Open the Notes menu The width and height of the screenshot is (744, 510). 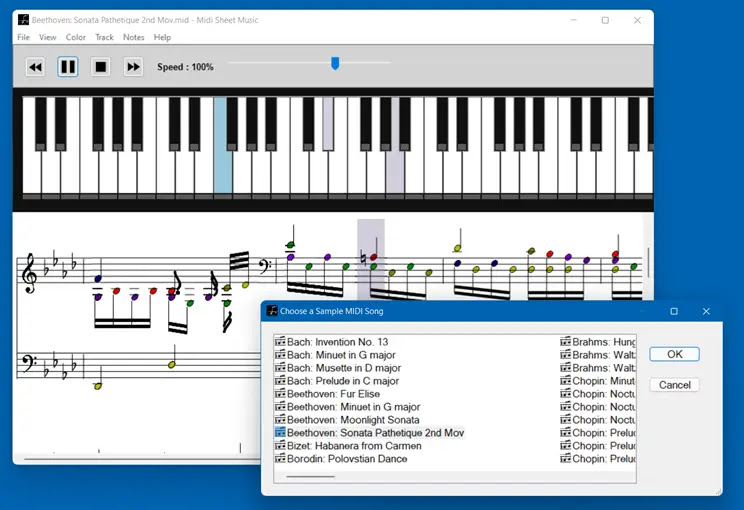coord(133,37)
